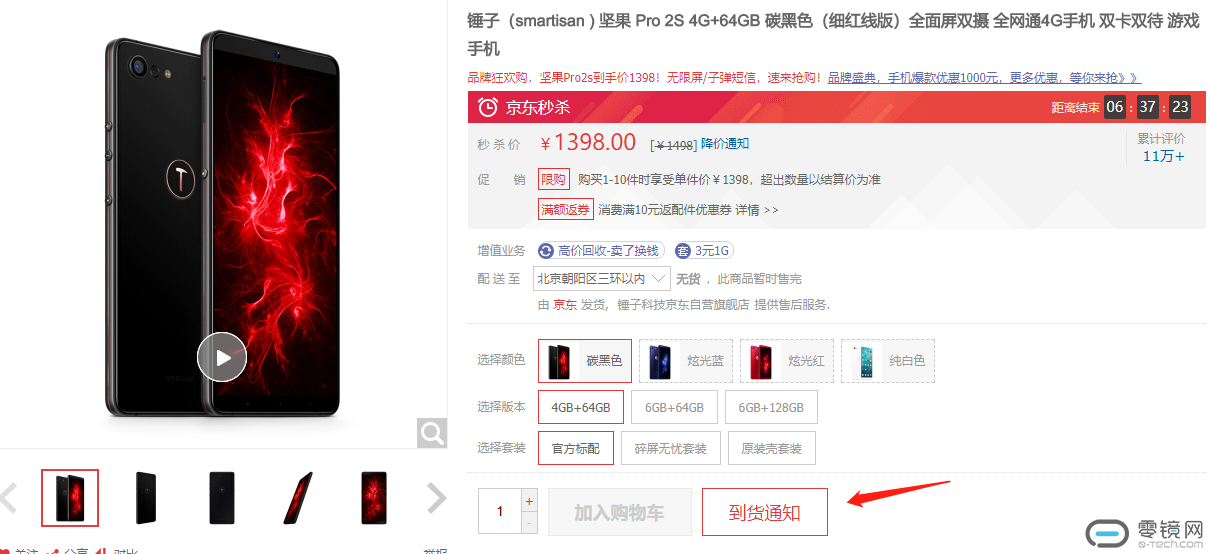Click the 高价回收 trade-in icon
The height and width of the screenshot is (554, 1208).
point(546,251)
